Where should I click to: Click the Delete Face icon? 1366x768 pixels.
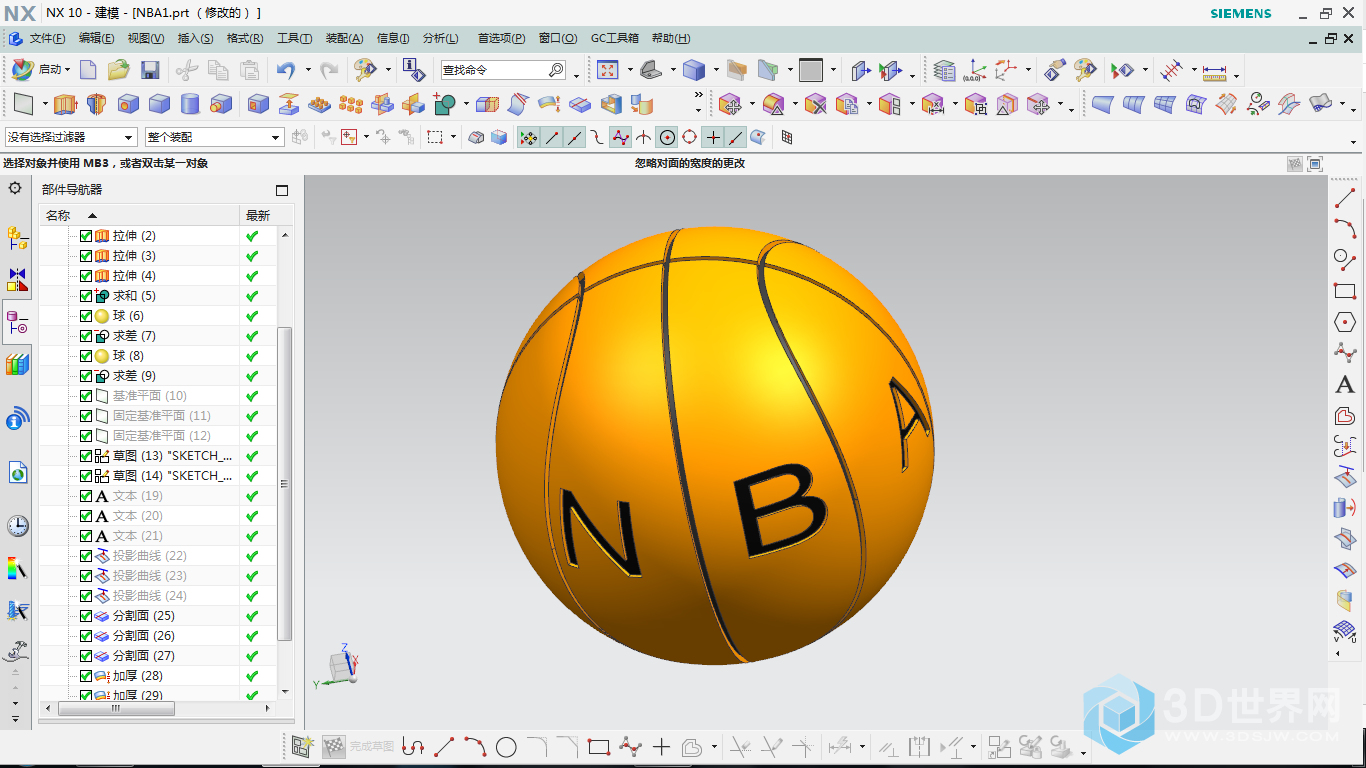(815, 104)
